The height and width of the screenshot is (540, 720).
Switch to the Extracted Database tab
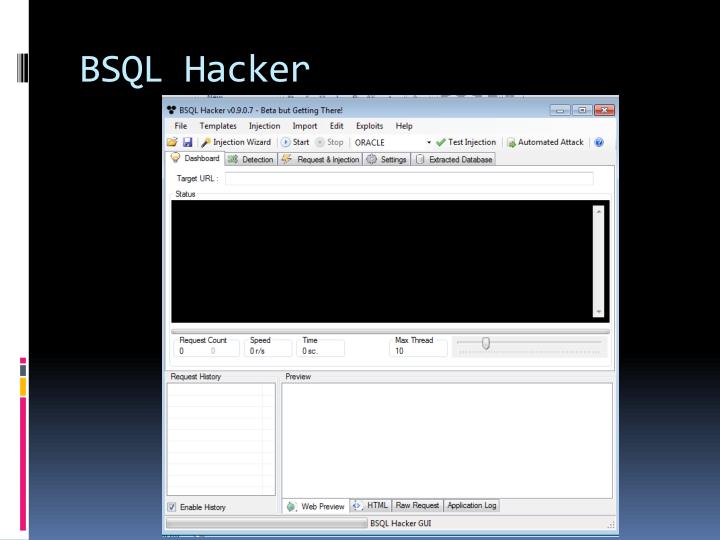454,159
